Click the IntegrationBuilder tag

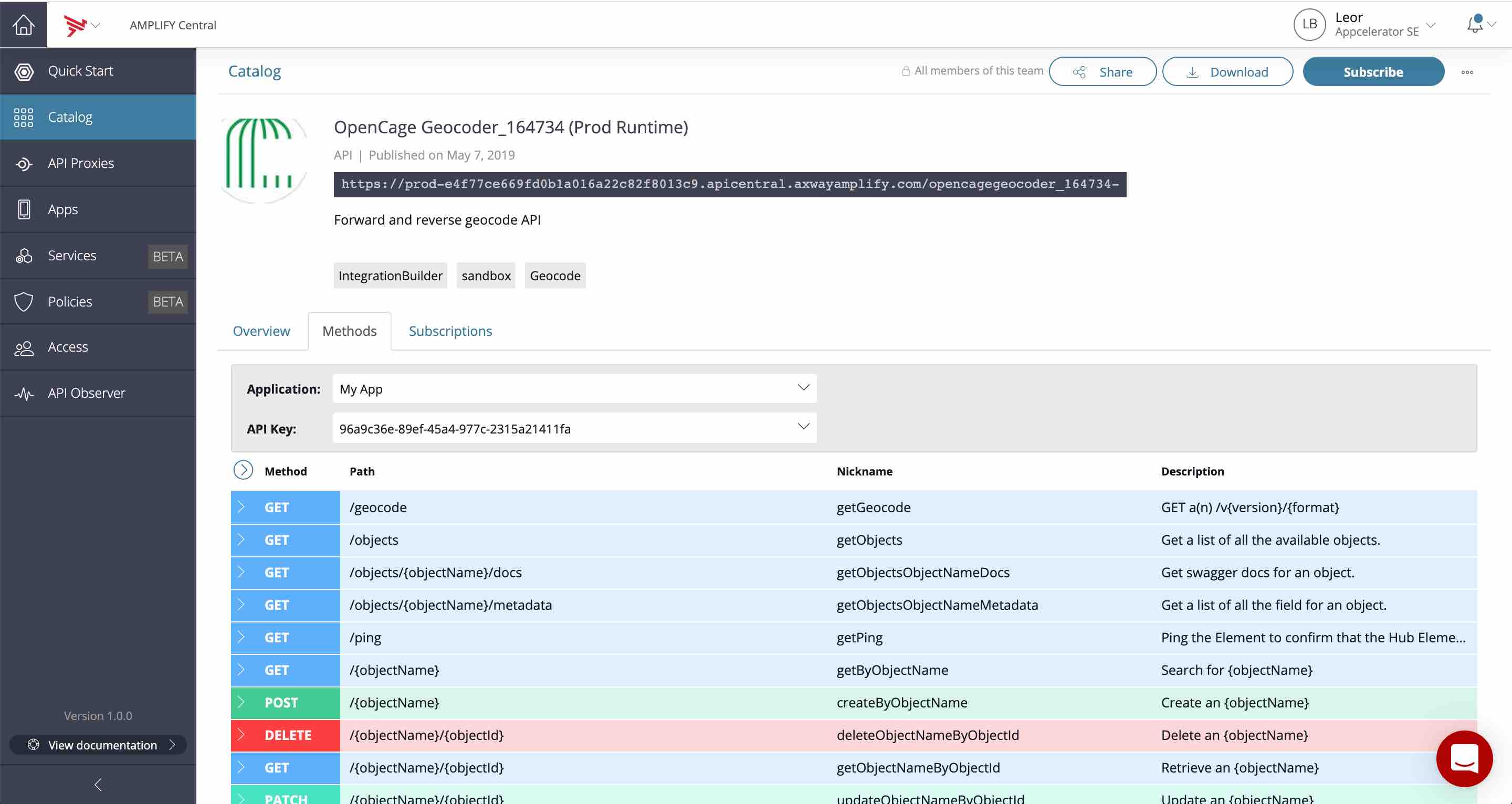(390, 275)
